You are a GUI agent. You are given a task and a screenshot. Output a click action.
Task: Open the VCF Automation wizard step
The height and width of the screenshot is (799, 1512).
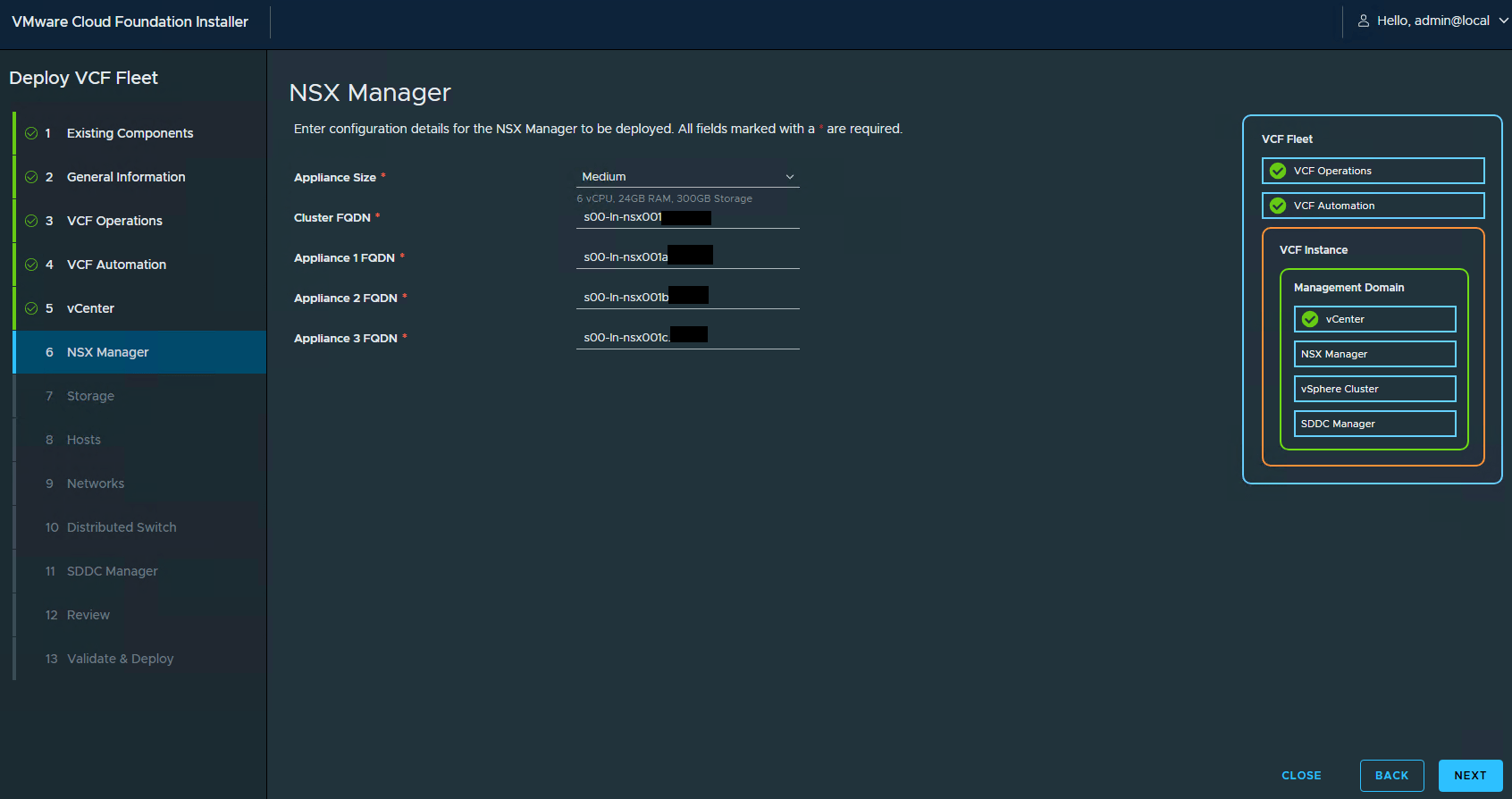coord(139,265)
